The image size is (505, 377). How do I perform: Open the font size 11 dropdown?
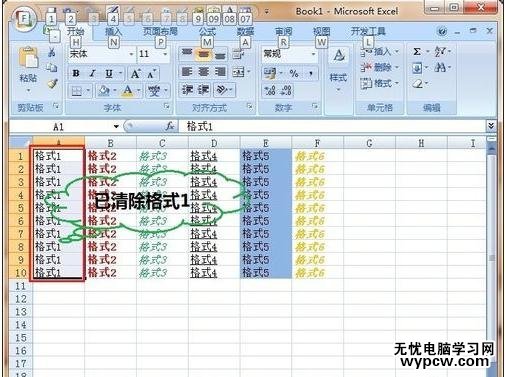tap(165, 54)
